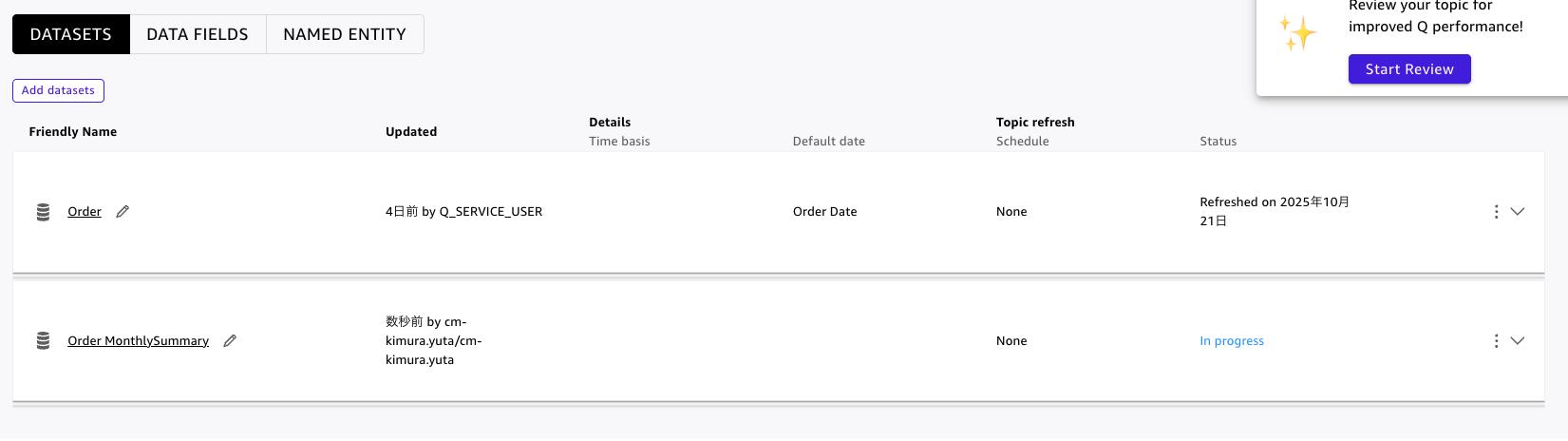Viewport: 1568px width, 441px height.
Task: Open the Order MonthlySummary dataset link
Action: (x=138, y=341)
